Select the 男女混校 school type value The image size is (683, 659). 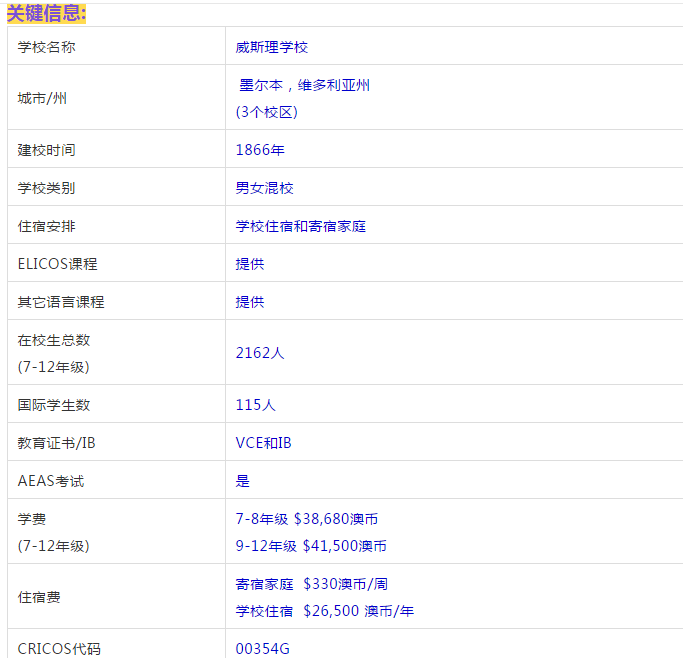pyautogui.click(x=265, y=188)
